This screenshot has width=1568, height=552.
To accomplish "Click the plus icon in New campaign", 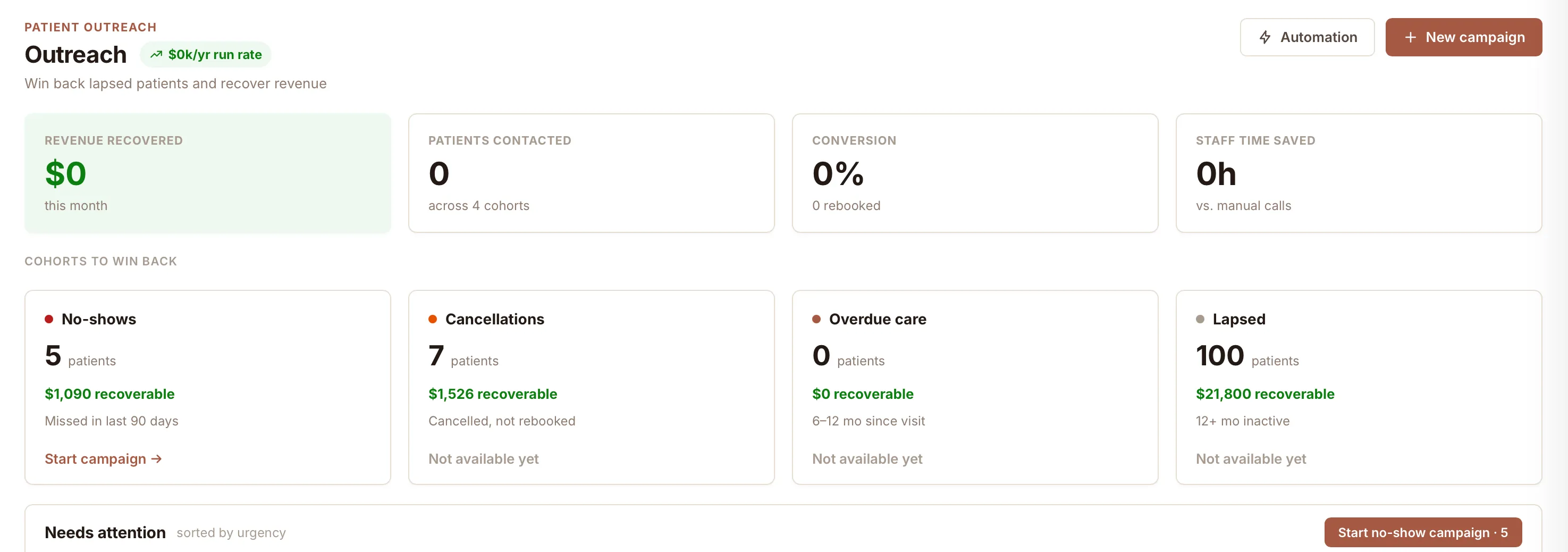I will (1410, 37).
